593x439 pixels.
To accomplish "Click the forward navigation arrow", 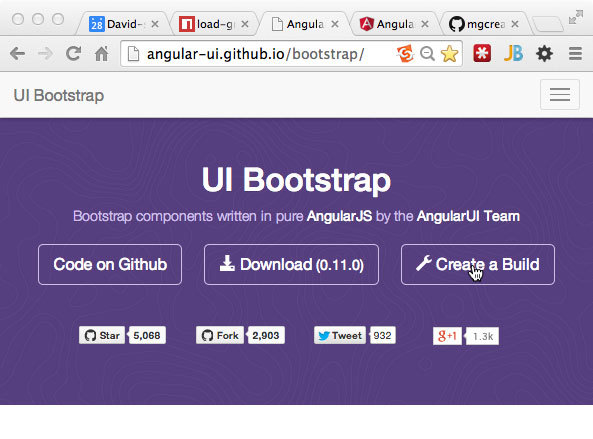I will [46, 54].
